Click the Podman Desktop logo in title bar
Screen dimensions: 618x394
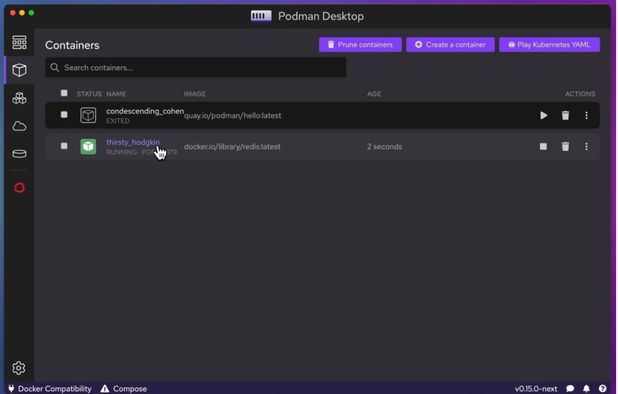(x=261, y=16)
